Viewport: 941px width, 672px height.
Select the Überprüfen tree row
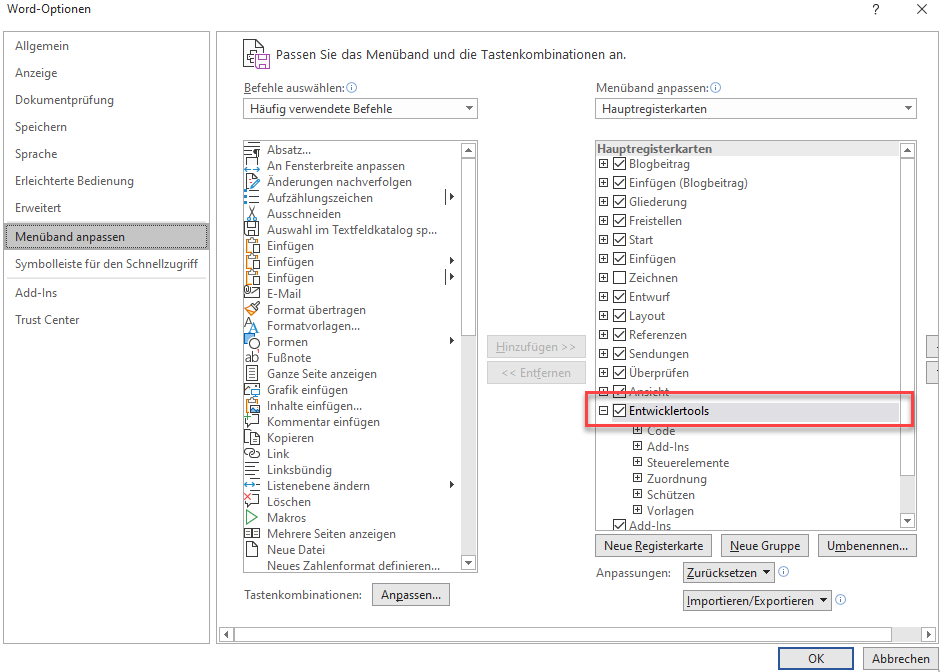[748, 373]
